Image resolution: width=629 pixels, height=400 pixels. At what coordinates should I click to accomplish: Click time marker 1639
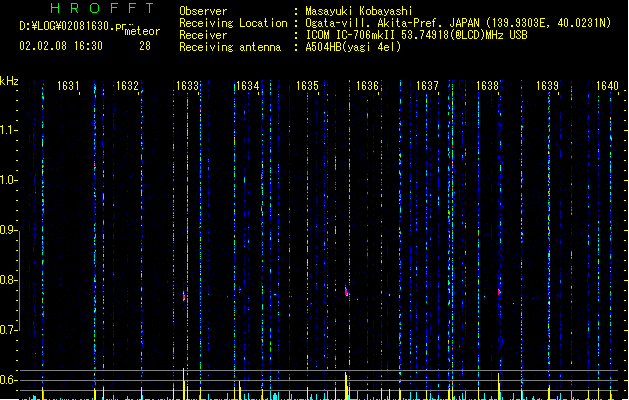(x=547, y=86)
